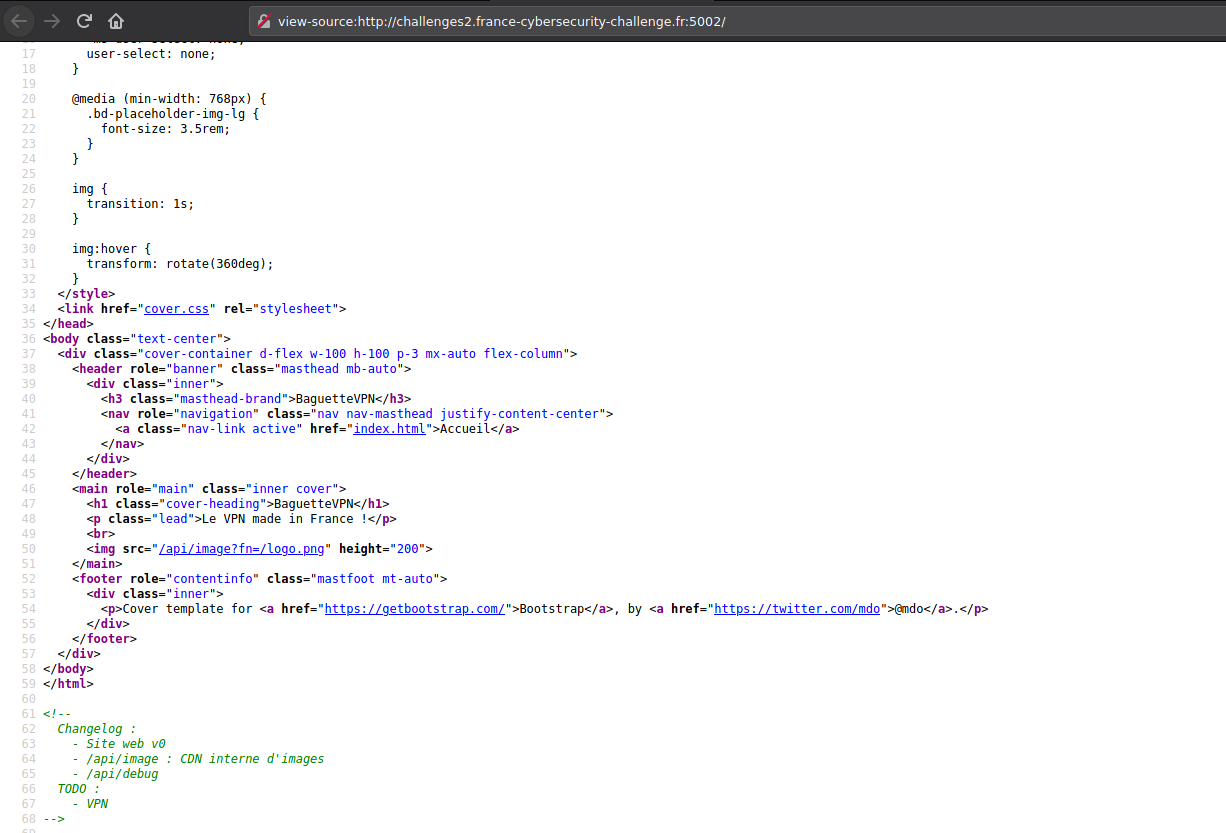Viewport: 1226px width, 833px height.
Task: Click the BaguetteVPN text in the h3 tag
Action: point(333,399)
